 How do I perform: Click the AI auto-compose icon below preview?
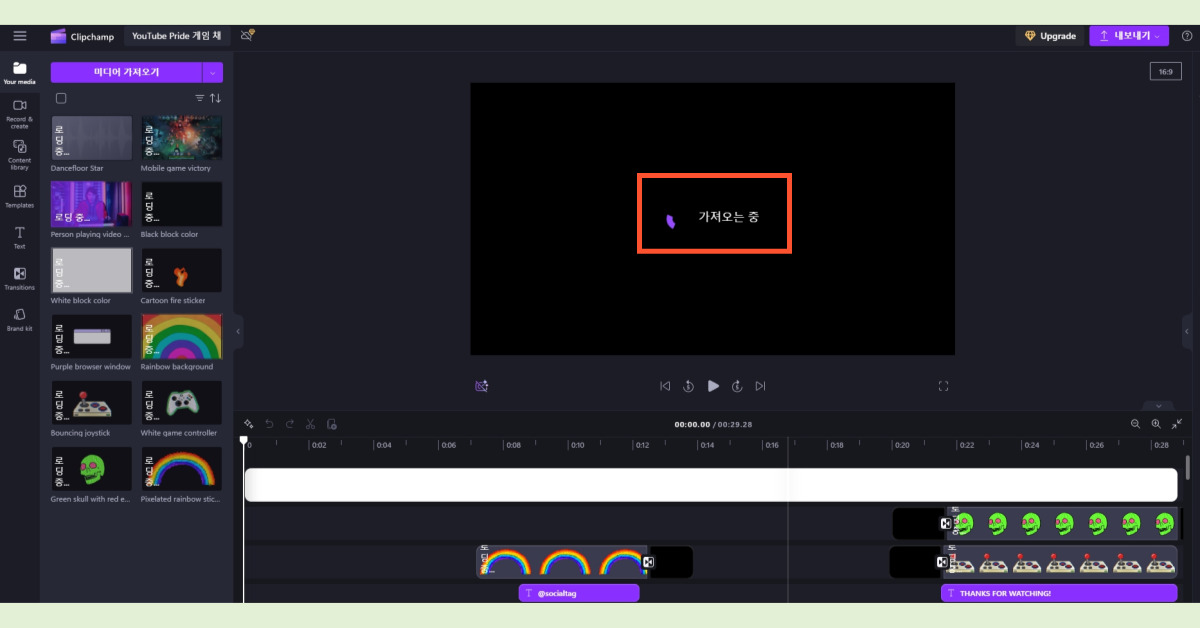click(x=482, y=386)
